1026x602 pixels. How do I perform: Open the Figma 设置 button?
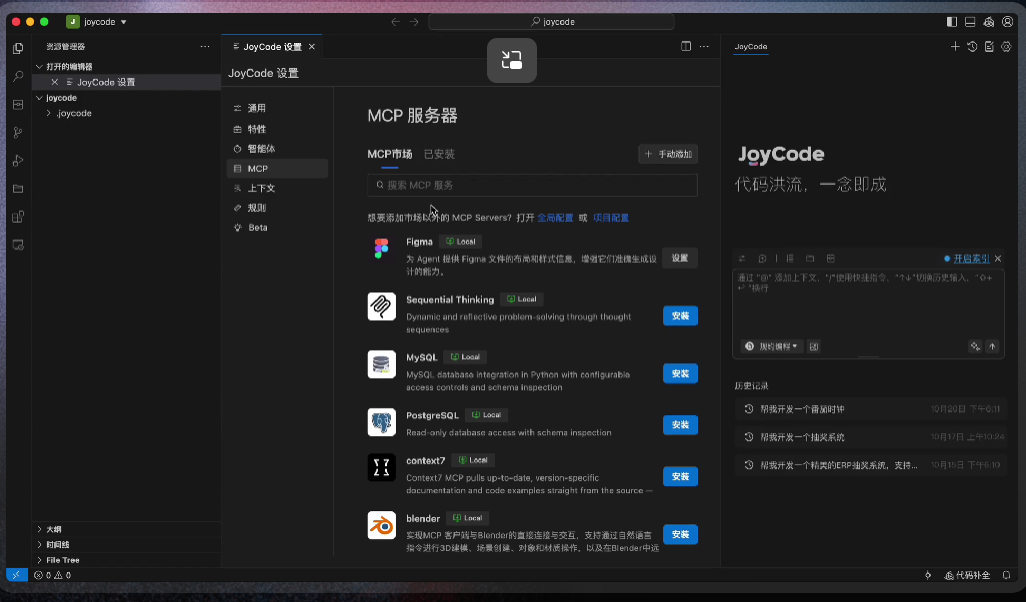[x=680, y=258]
